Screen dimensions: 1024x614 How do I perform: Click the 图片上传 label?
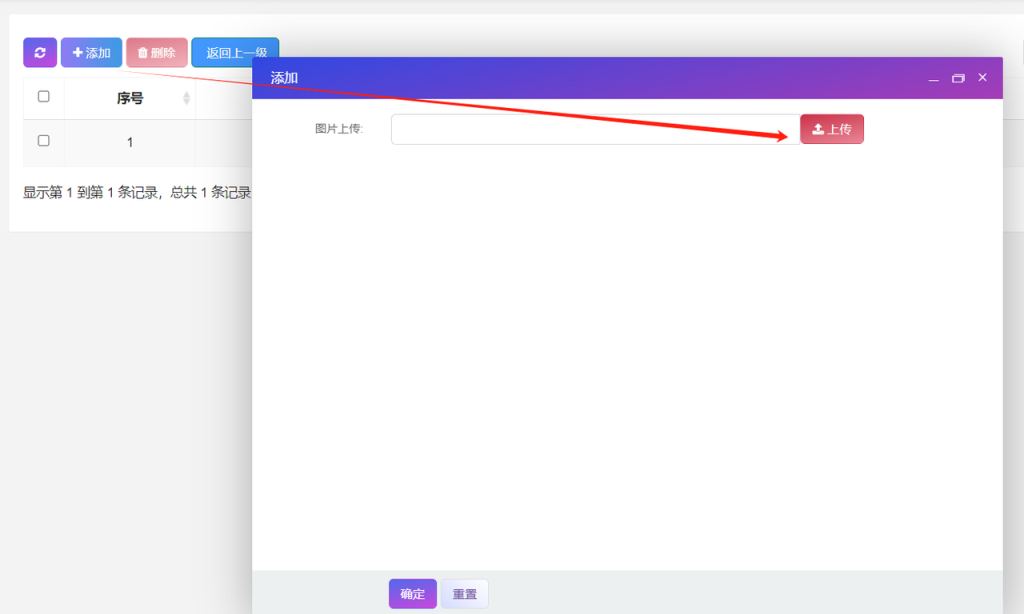pos(338,129)
